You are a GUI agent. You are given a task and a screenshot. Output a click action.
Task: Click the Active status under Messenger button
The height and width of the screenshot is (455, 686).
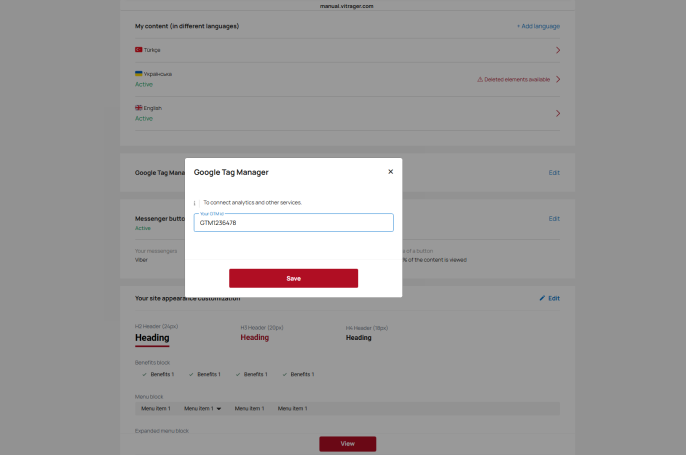point(143,228)
